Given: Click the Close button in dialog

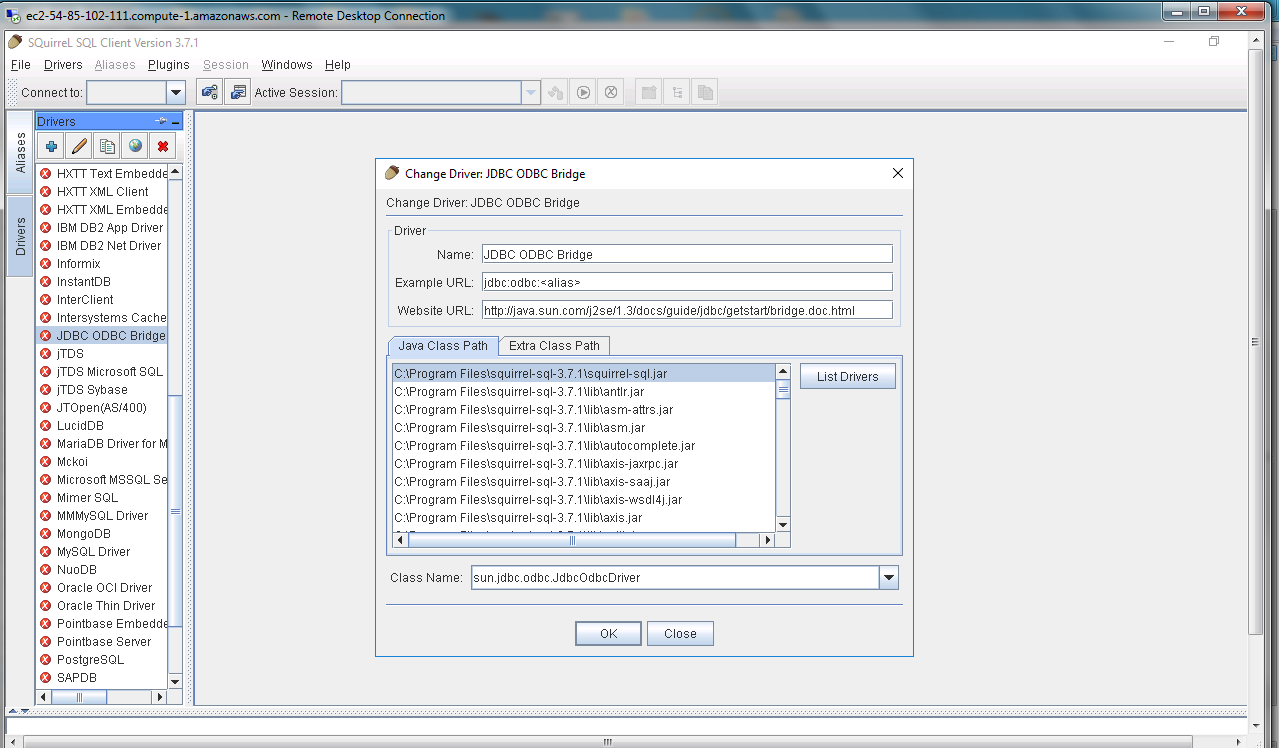Looking at the screenshot, I should (680, 634).
